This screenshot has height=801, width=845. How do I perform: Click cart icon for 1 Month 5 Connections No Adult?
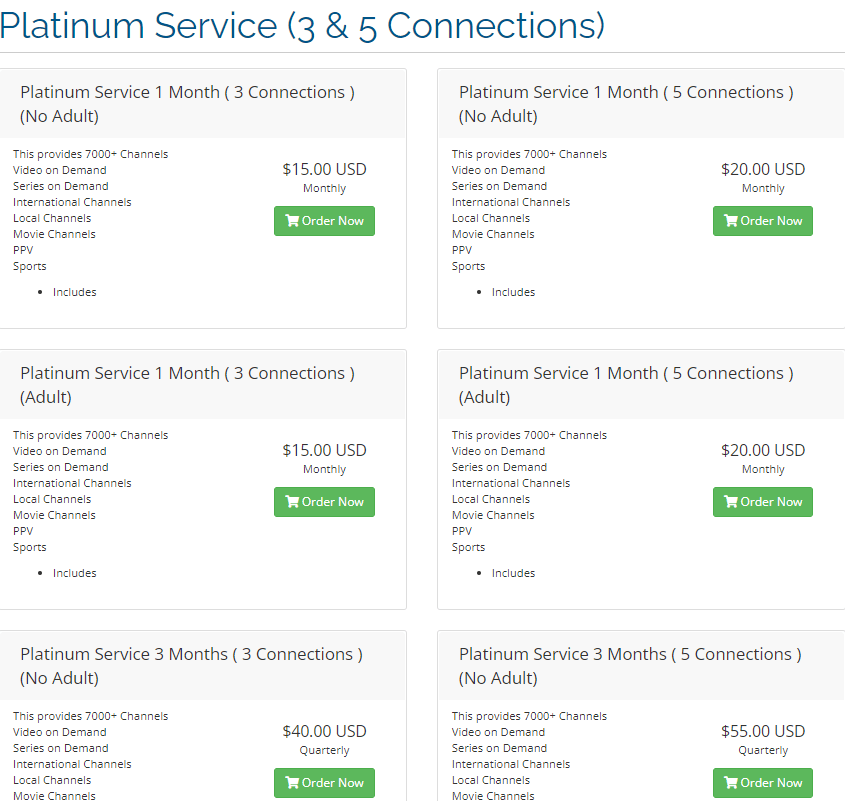click(731, 221)
